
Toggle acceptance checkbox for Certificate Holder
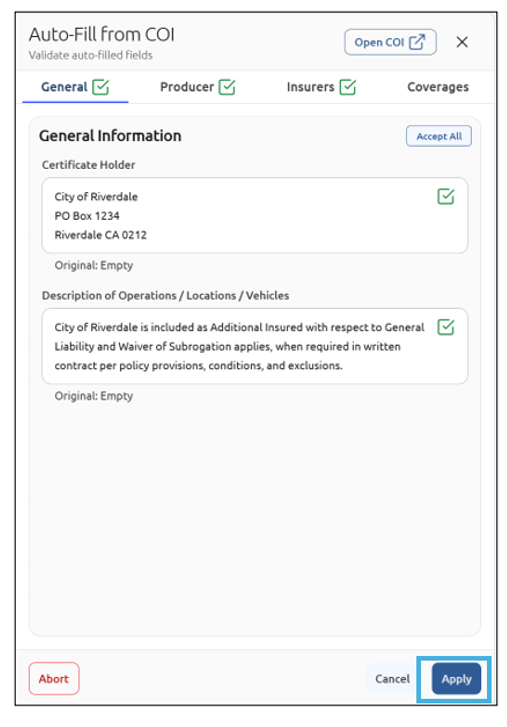446,197
